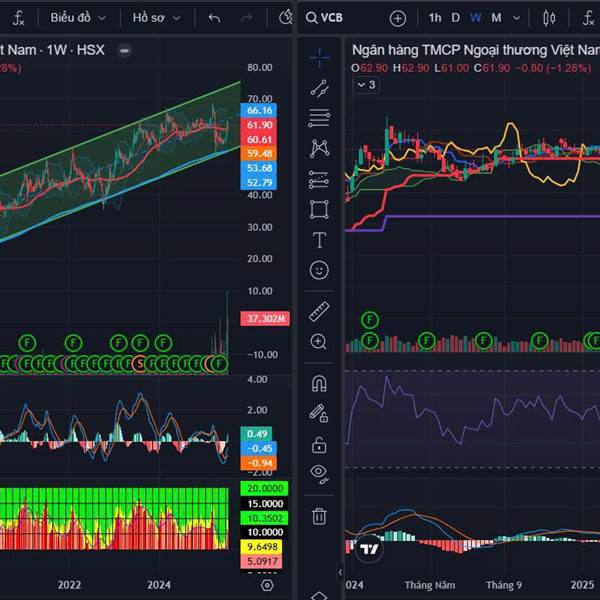Viewport: 600px width, 600px height.
Task: Click the upper F marker in right chart
Action: (370, 320)
